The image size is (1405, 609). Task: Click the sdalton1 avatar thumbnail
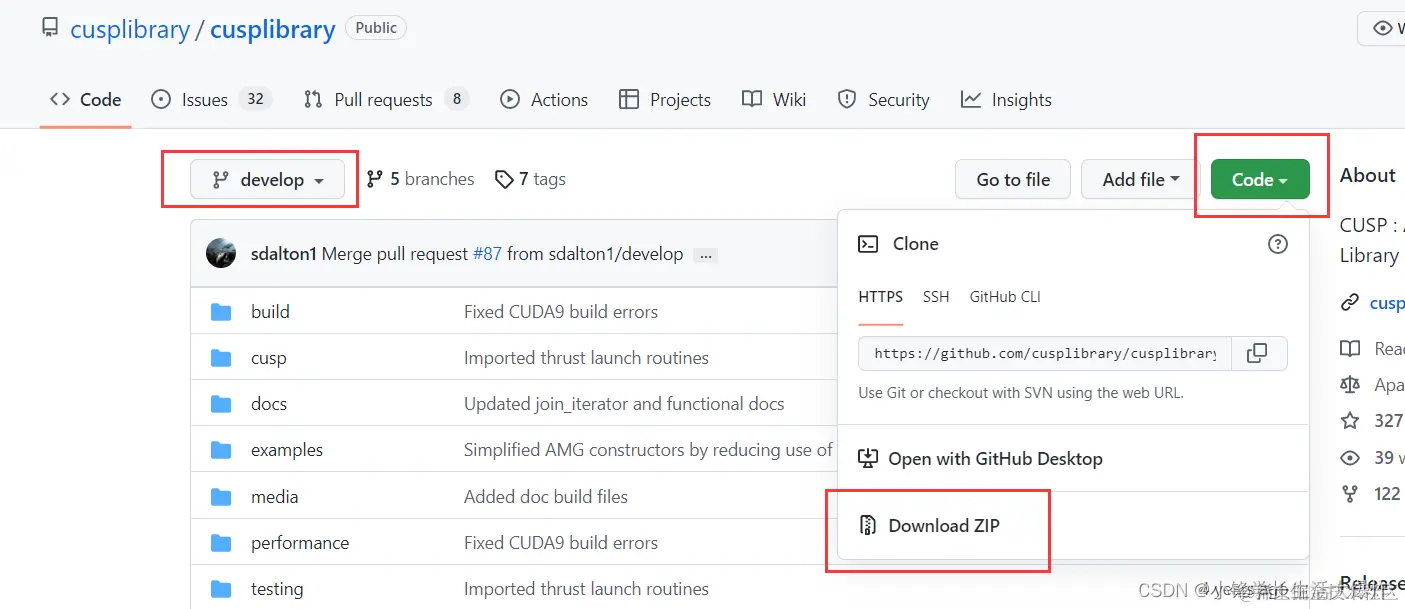(x=221, y=253)
